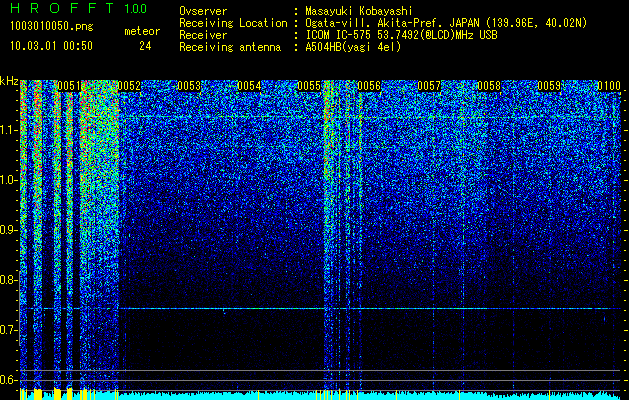Screen dimensions: 629x400
Task: Click the 0054 time marker
Action: click(x=249, y=86)
